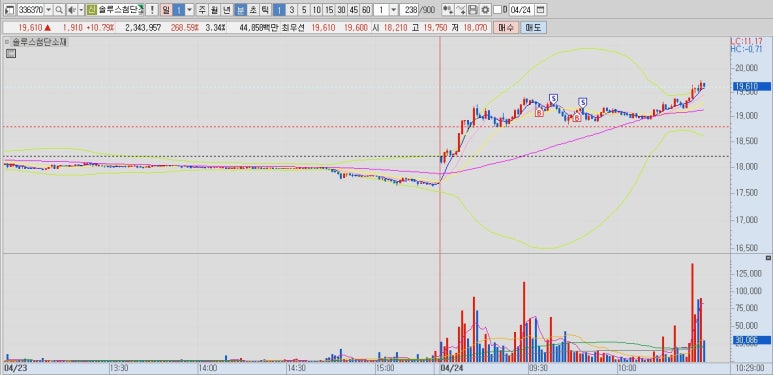Toggle the volume panel collapse button

768,258
